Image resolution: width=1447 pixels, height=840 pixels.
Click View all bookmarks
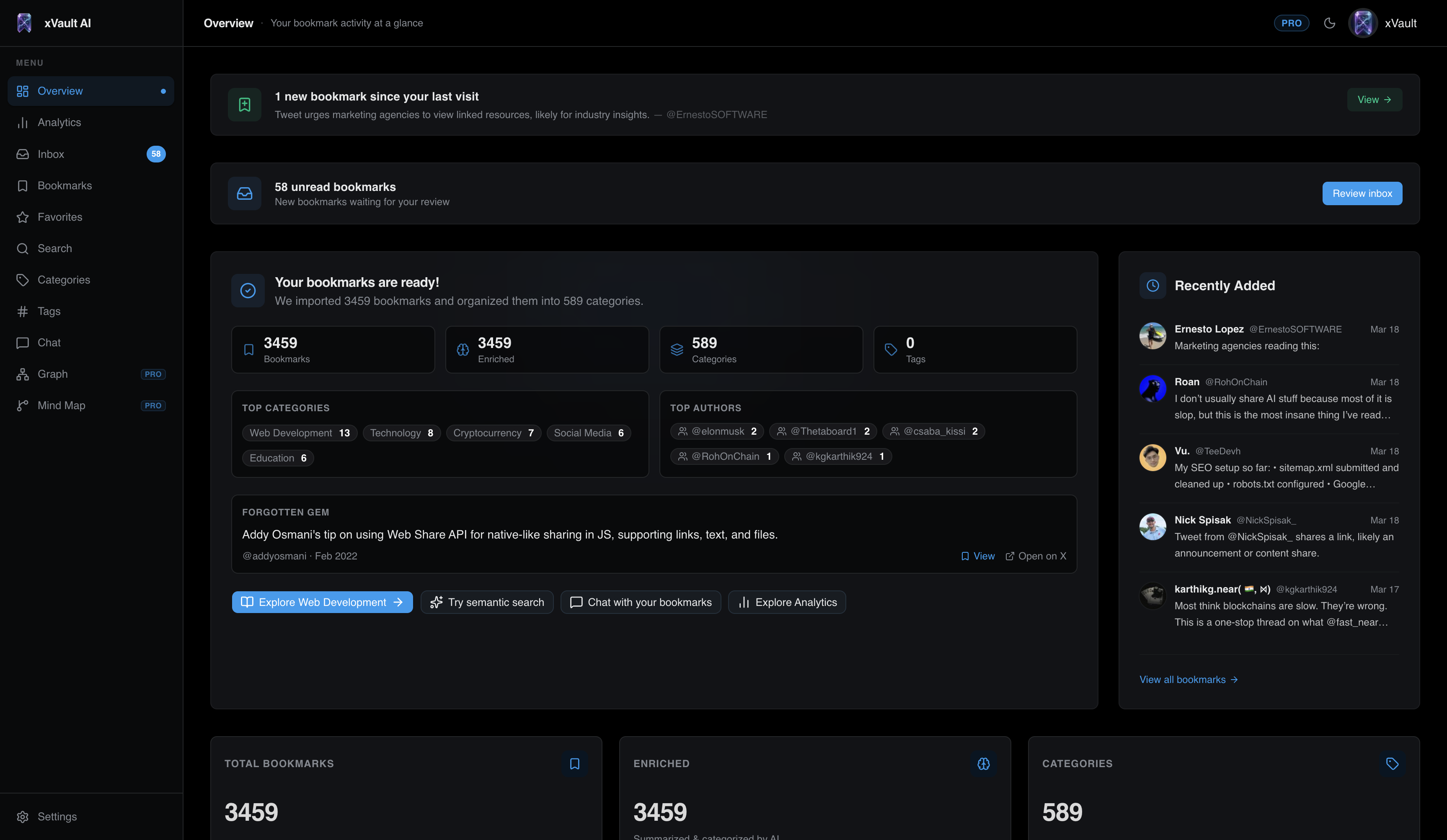1189,679
